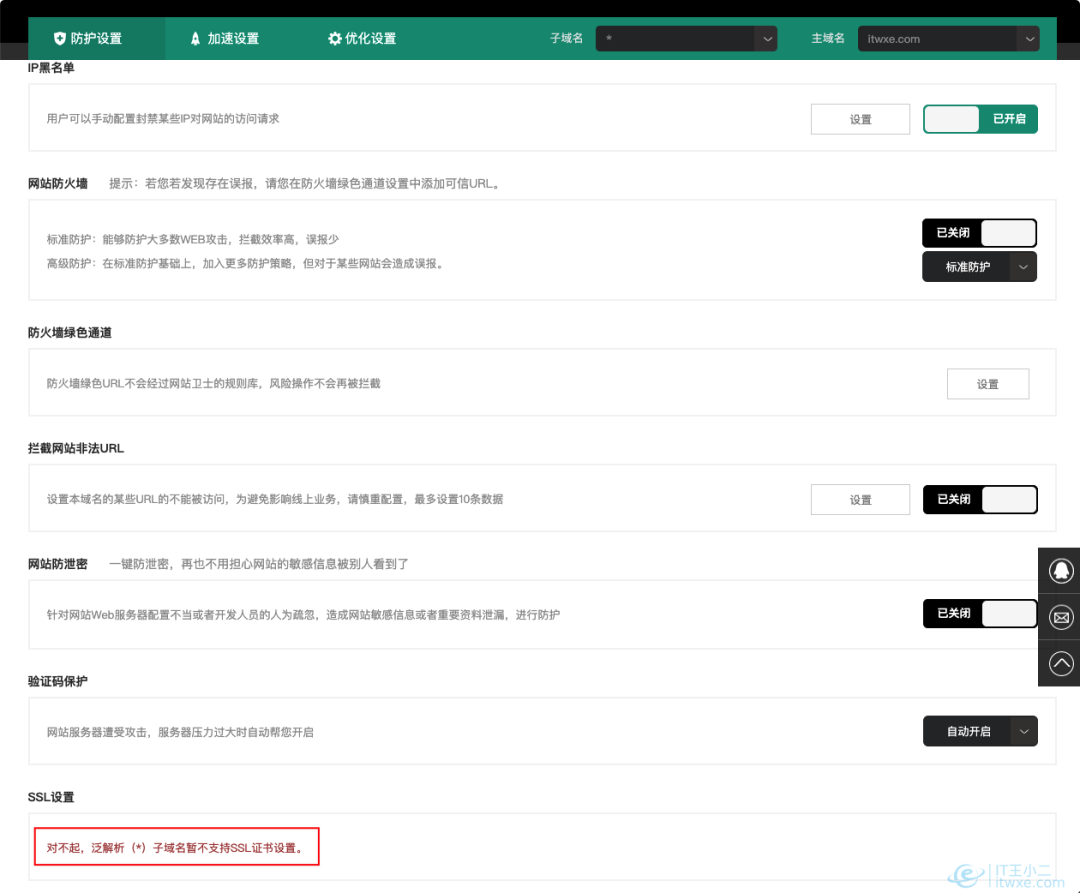Click 设置 button for IP黑名单
1080x893 pixels.
[860, 120]
